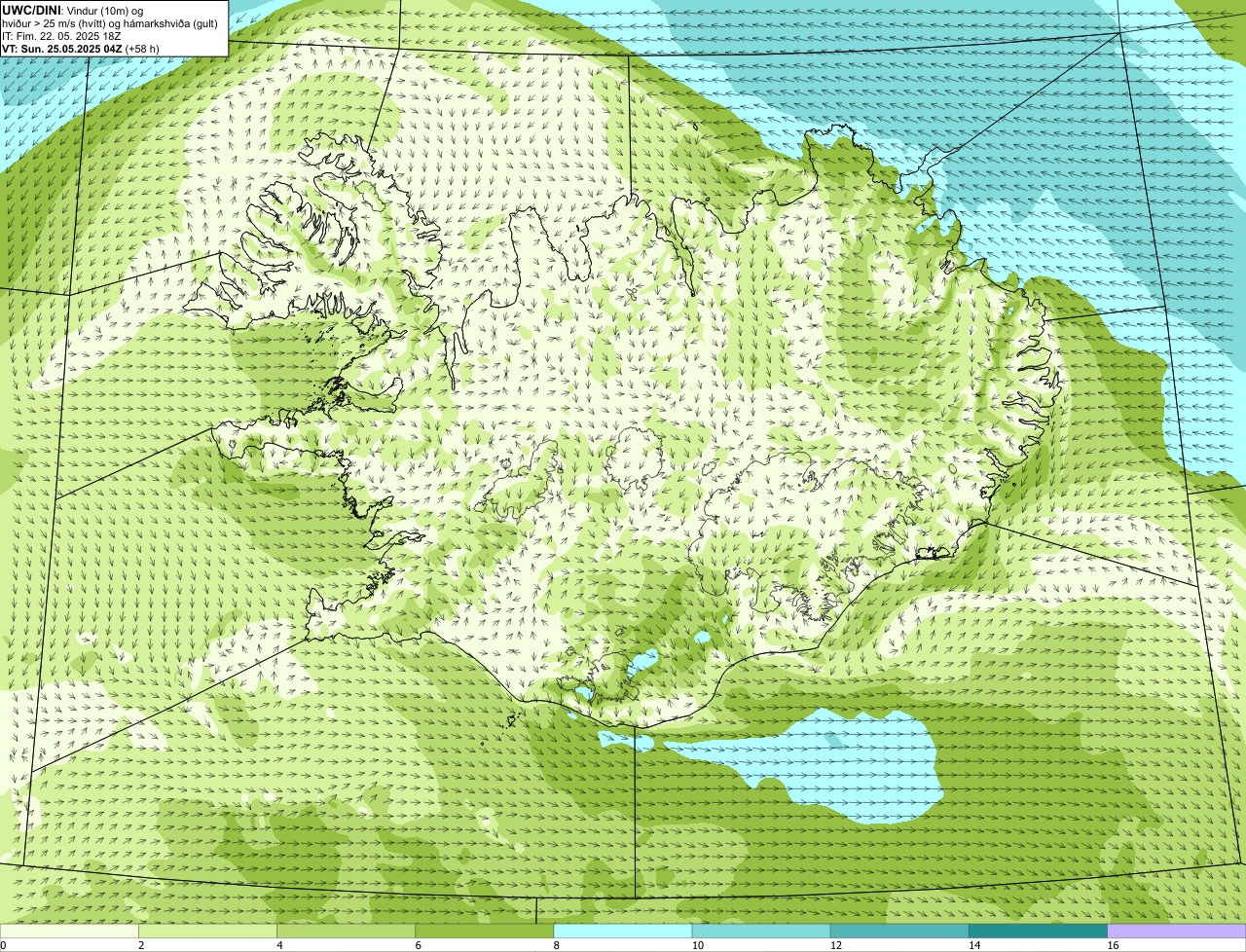Click the legend scale label "8"

pos(556,945)
